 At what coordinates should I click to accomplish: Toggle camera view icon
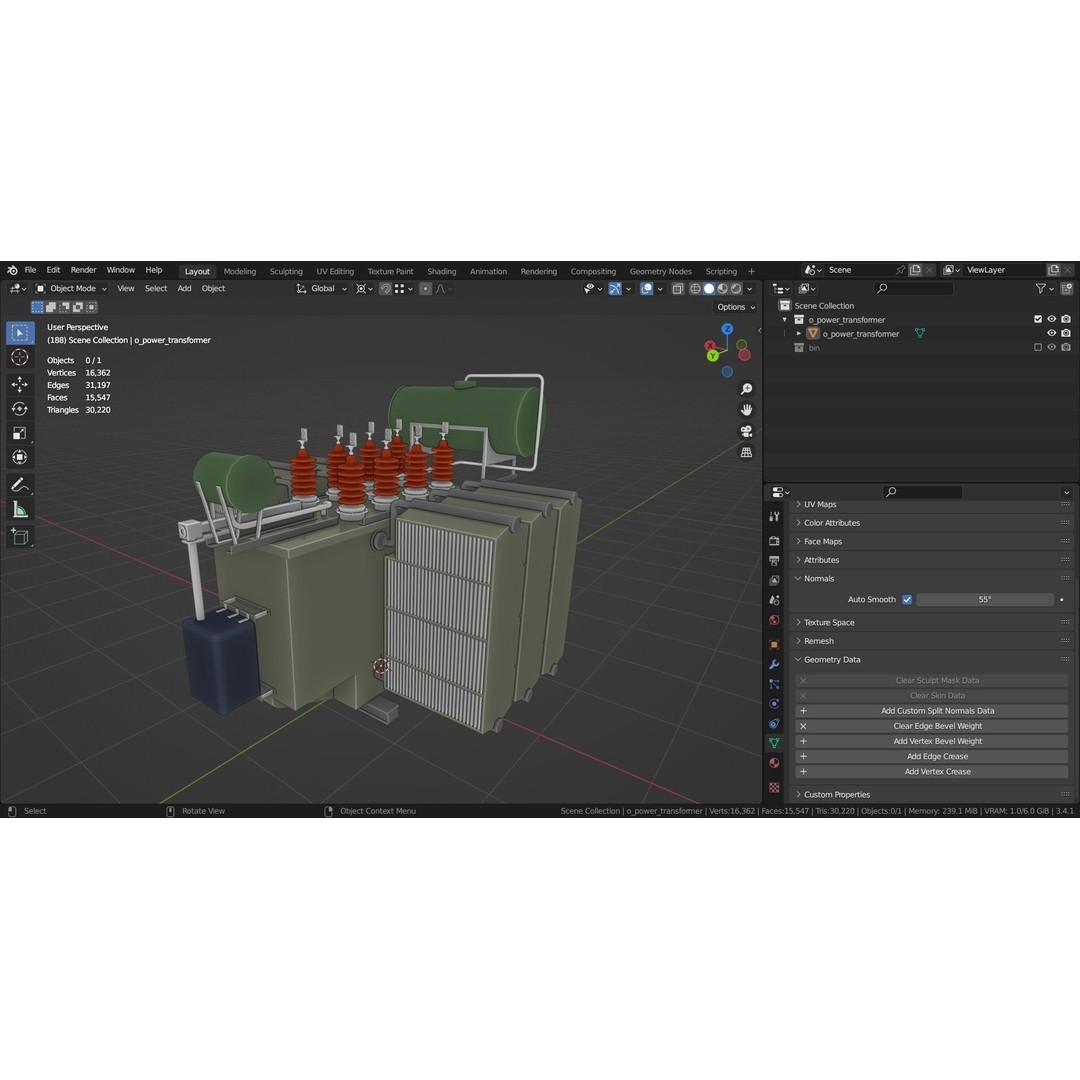click(x=746, y=431)
